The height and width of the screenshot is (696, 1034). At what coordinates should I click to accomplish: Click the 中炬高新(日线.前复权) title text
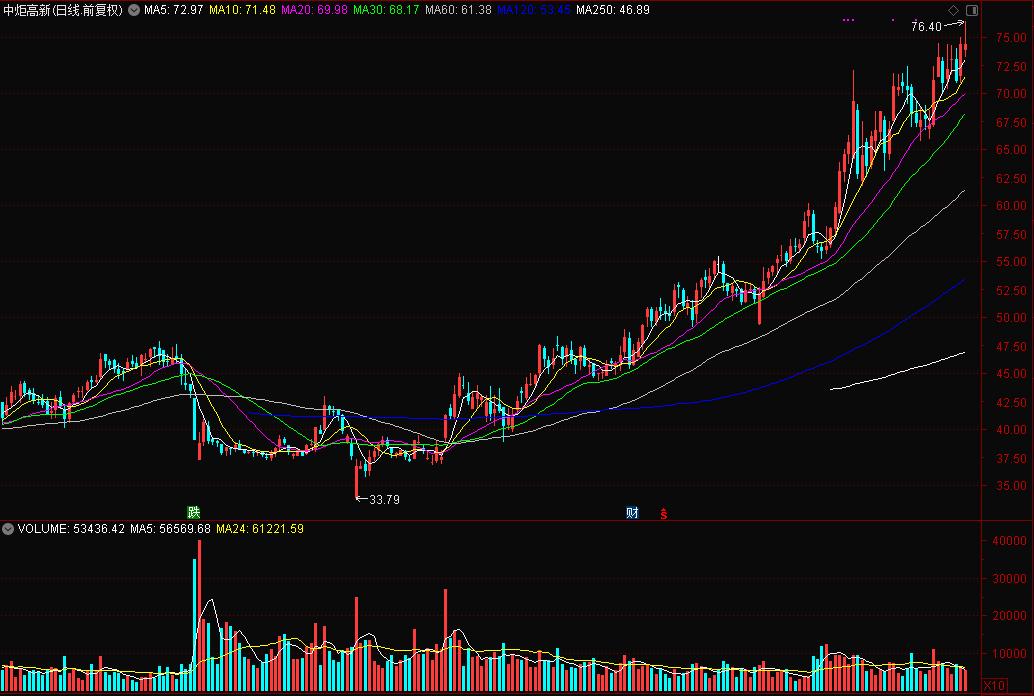tap(63, 10)
